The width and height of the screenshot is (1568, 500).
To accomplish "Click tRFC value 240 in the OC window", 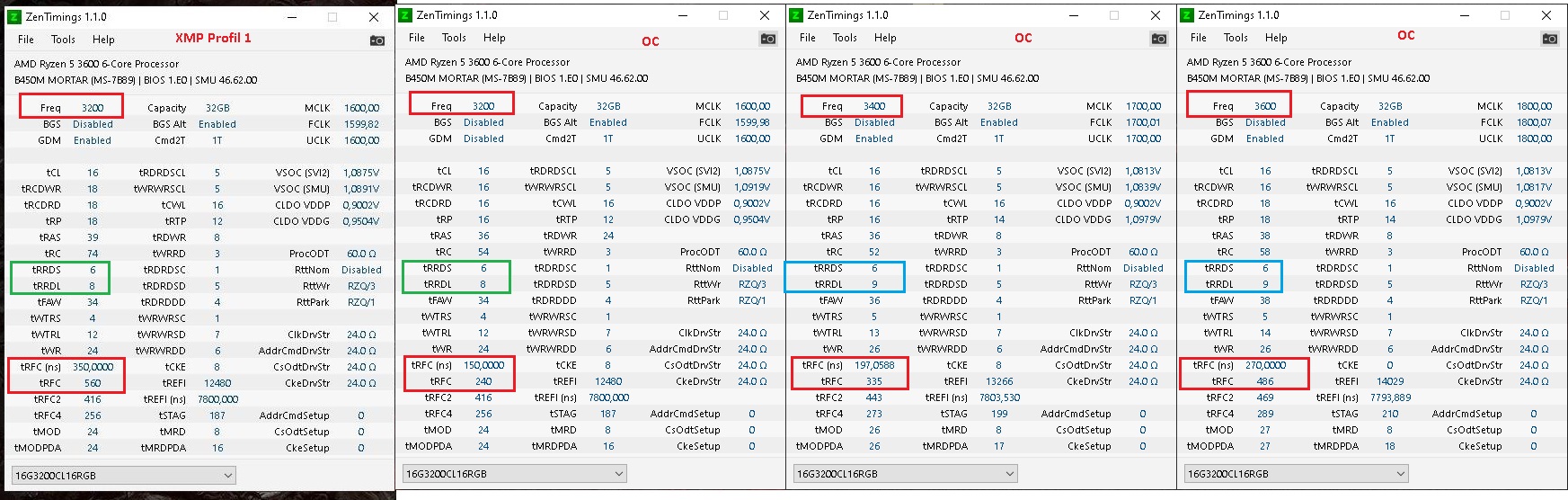I will 483,381.
